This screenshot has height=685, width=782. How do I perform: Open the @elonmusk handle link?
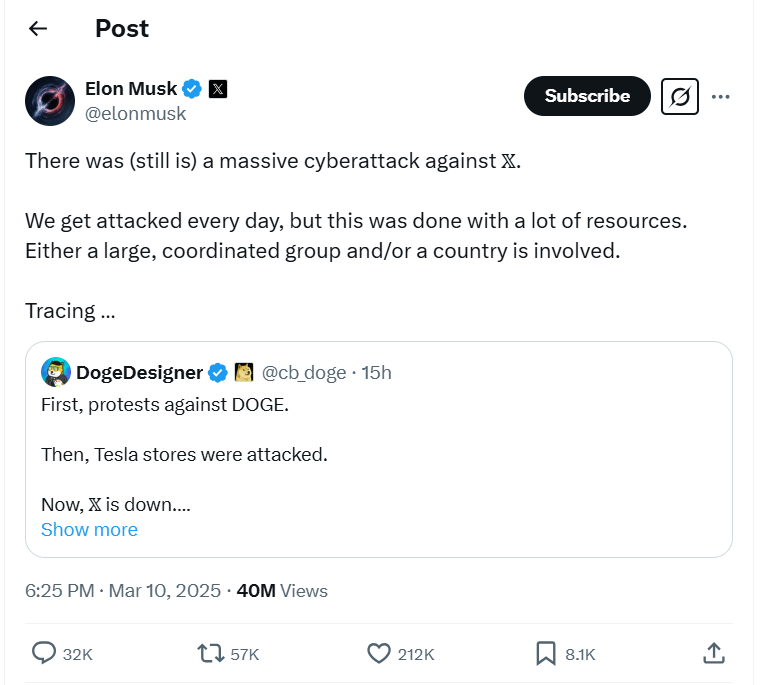136,113
